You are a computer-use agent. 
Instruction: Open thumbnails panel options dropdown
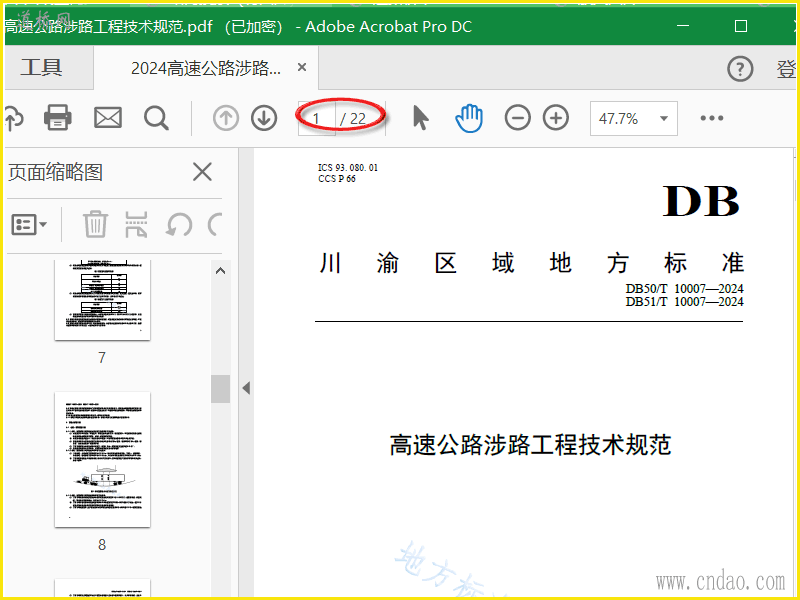(x=29, y=224)
